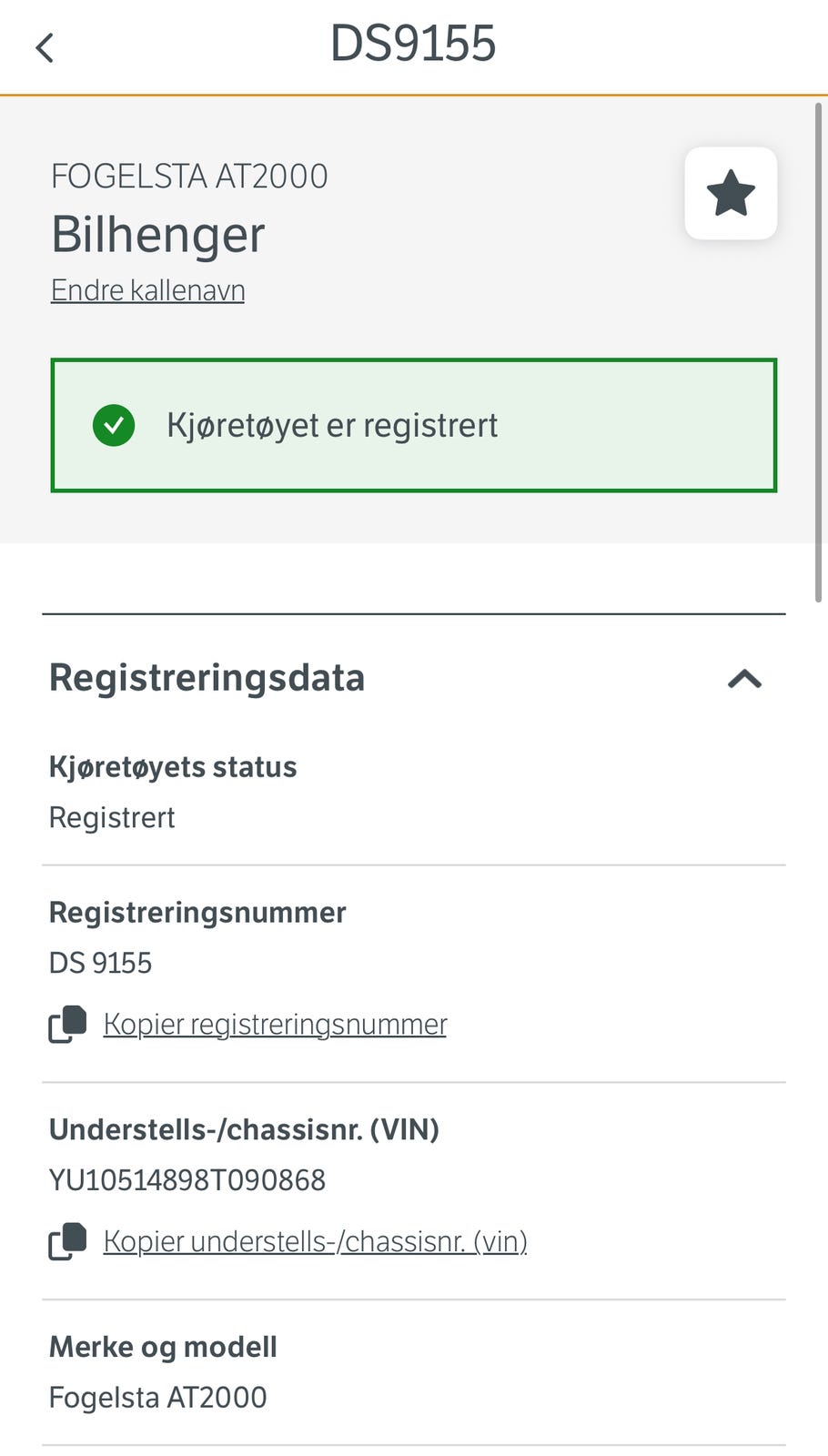Click the Kjøretøyets status label
Viewport: 828px width, 1456px height.
(173, 767)
